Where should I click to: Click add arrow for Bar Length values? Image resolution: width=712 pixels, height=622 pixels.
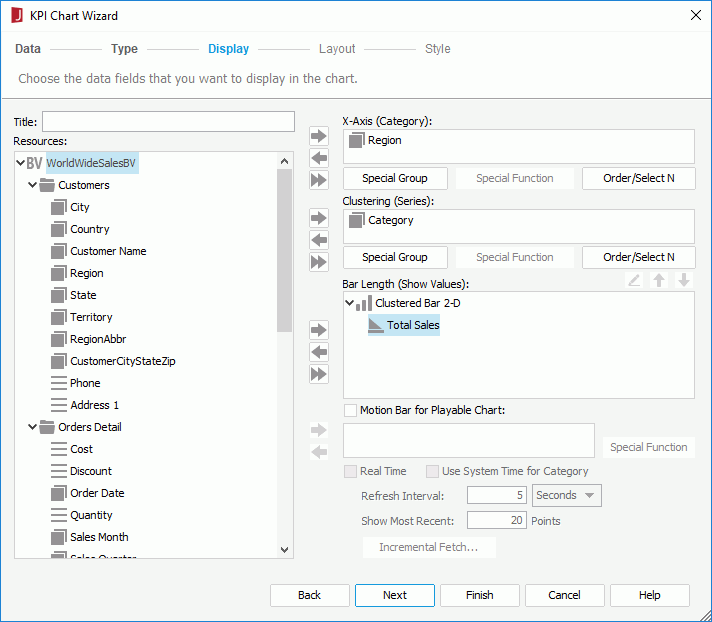point(319,330)
